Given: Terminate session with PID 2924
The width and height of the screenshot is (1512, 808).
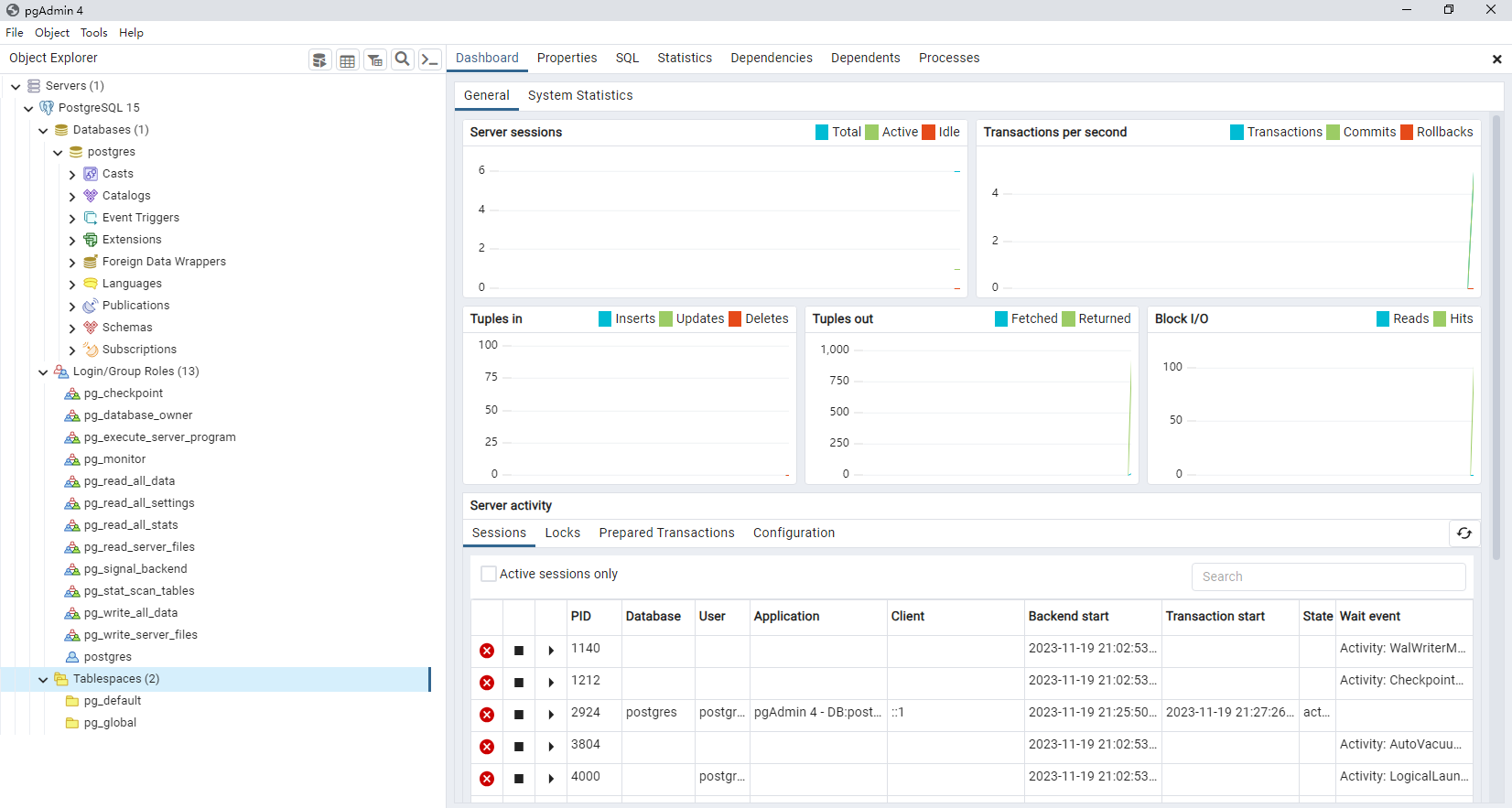Looking at the screenshot, I should click(x=487, y=715).
